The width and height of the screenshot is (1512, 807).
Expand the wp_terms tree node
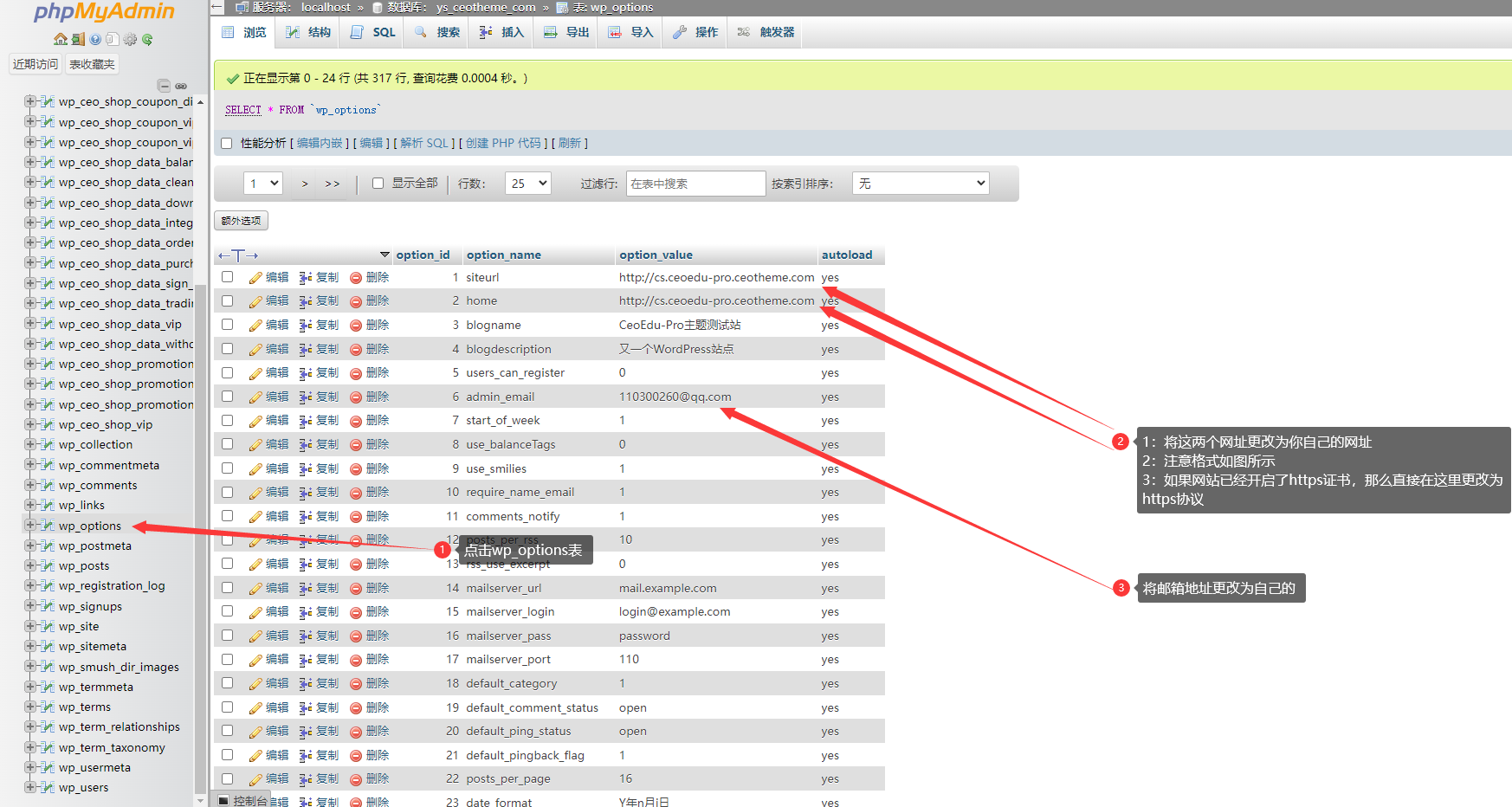pos(30,707)
